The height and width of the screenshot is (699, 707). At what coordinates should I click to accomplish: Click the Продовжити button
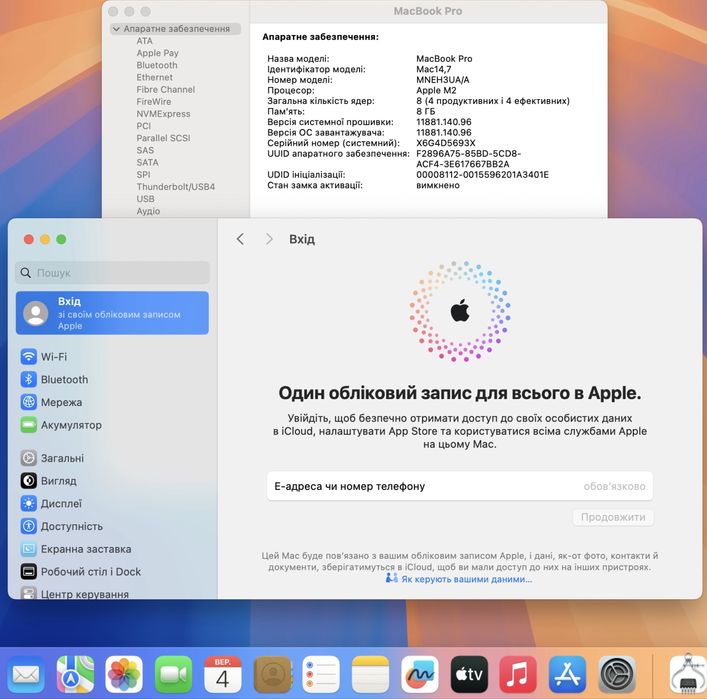click(613, 517)
